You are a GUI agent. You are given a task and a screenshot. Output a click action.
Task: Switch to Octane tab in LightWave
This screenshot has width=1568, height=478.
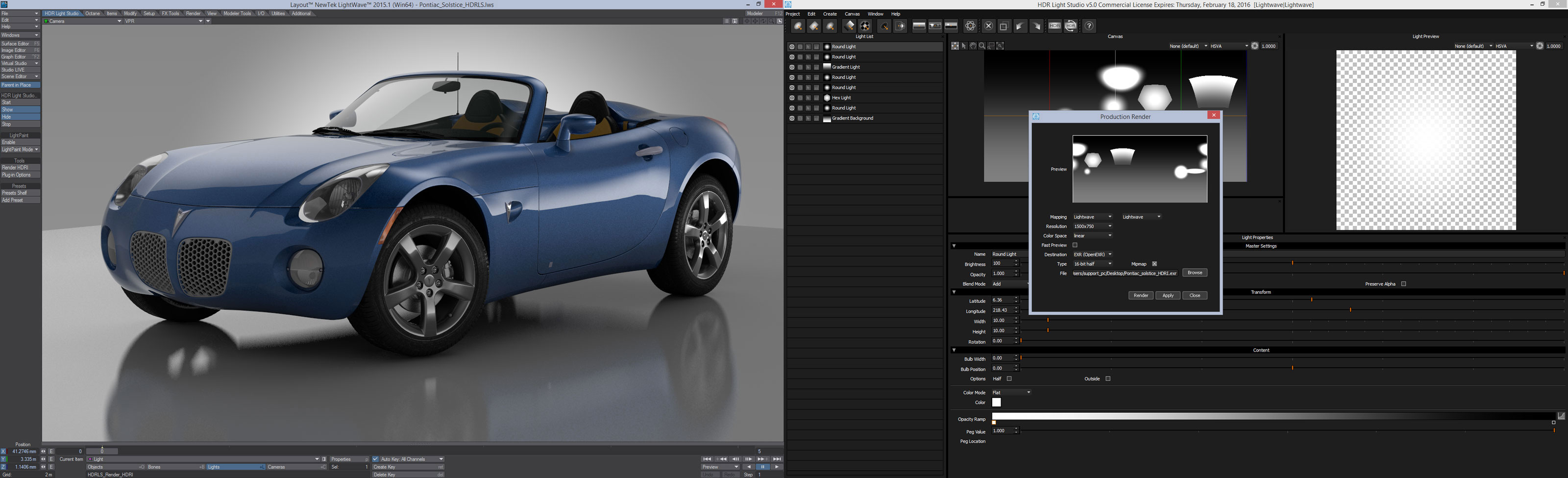(93, 13)
